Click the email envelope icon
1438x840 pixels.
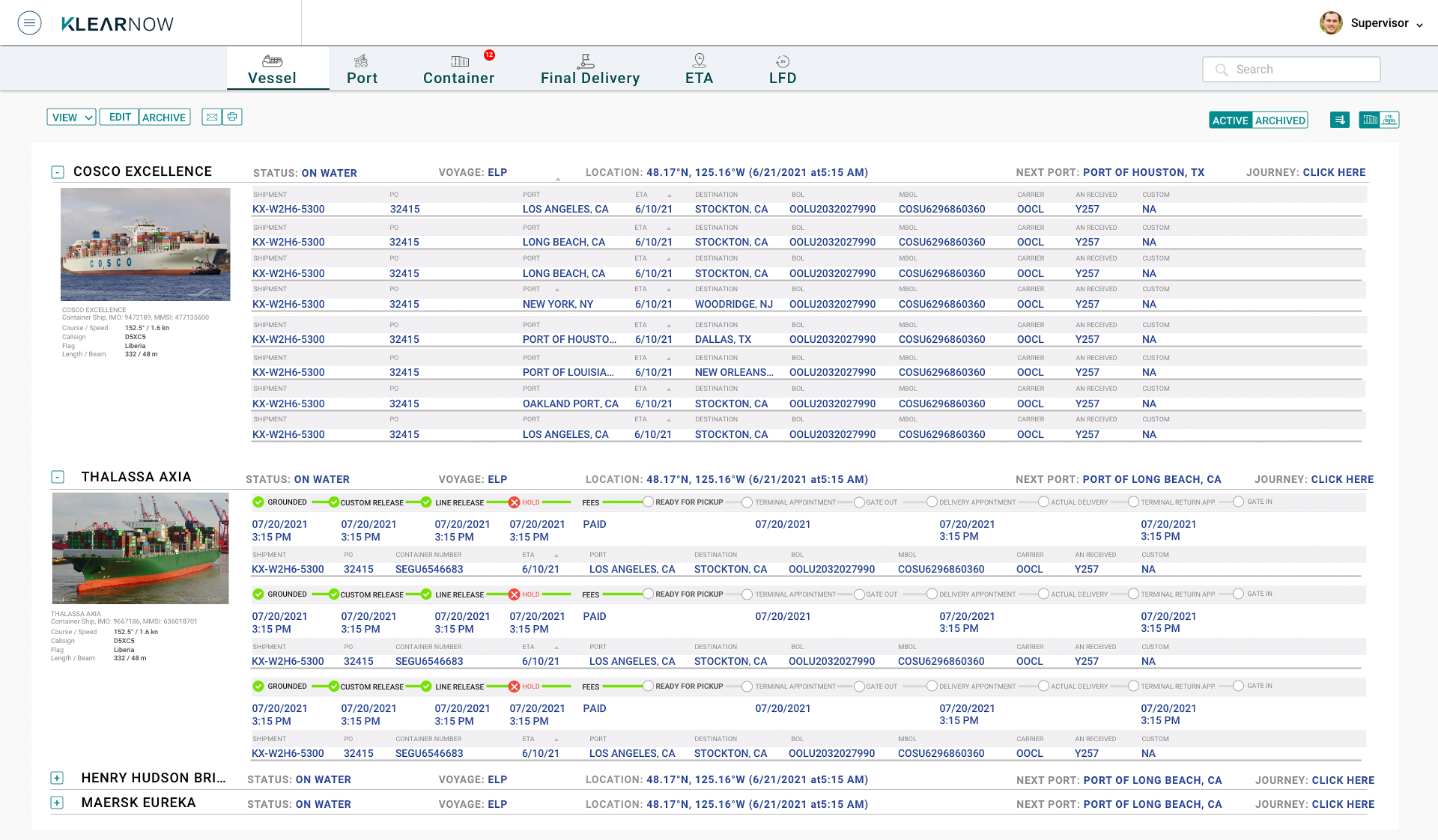[212, 117]
